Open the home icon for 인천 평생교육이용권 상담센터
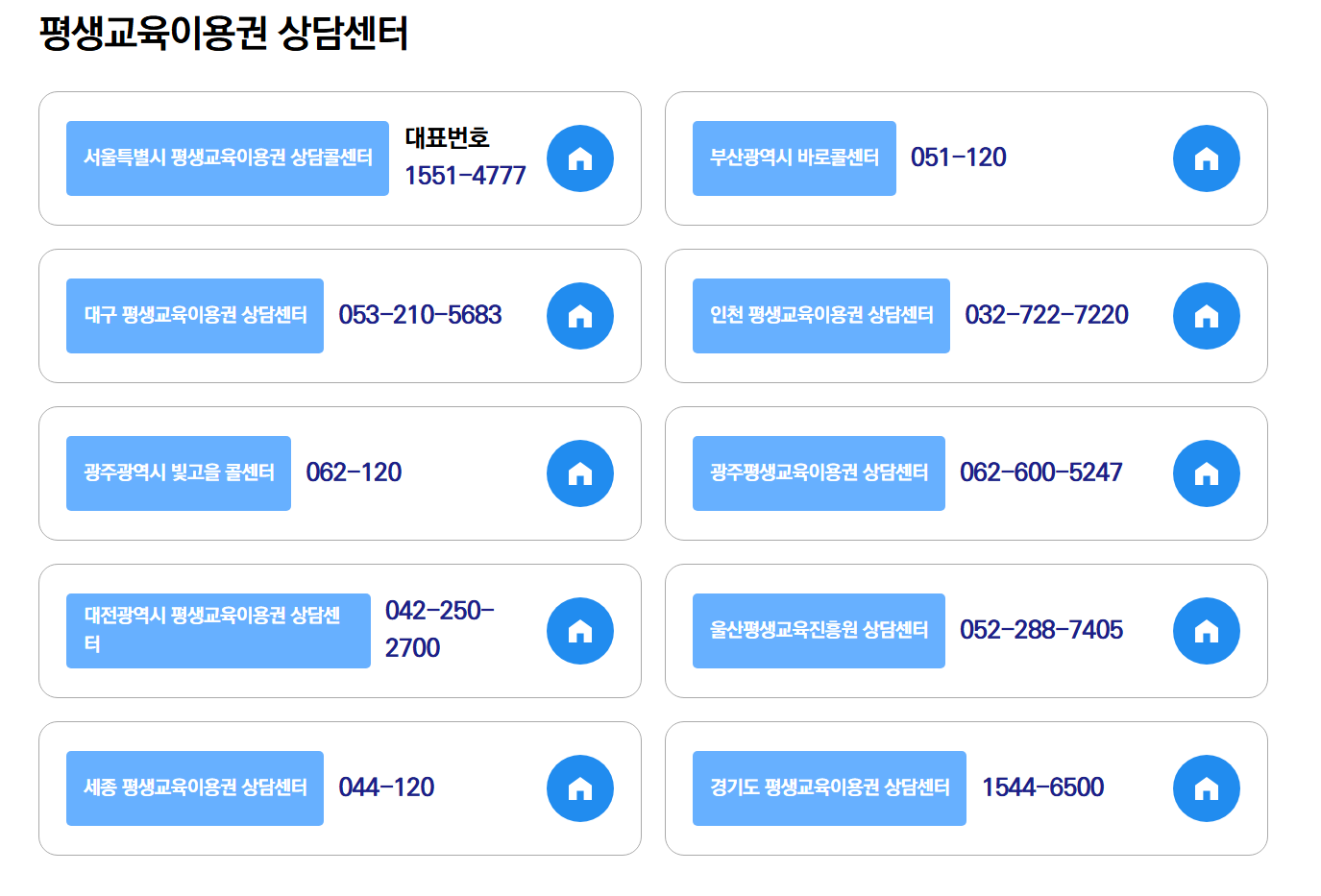This screenshot has width=1321, height=896. coord(1207,315)
